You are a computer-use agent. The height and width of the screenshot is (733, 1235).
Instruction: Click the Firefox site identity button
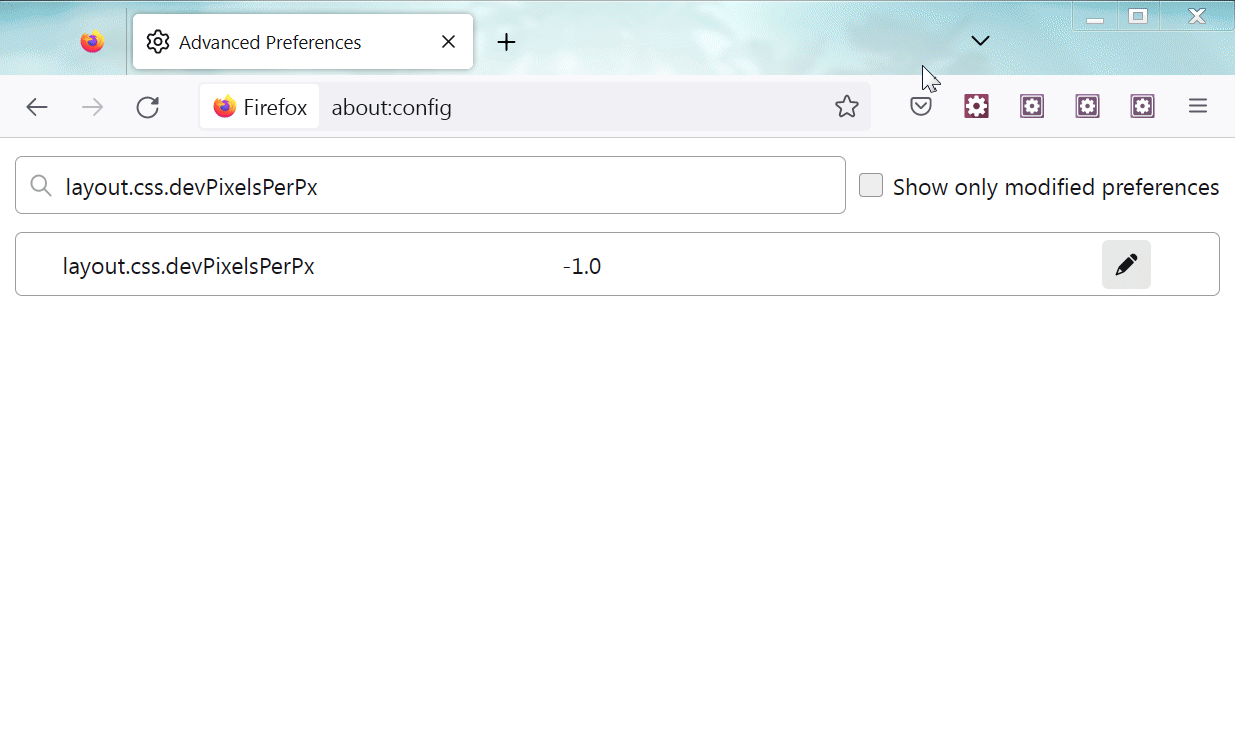(x=260, y=107)
